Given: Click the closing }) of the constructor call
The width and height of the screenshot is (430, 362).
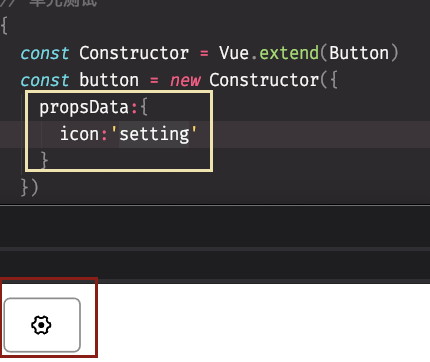Looking at the screenshot, I should pyautogui.click(x=30, y=187).
